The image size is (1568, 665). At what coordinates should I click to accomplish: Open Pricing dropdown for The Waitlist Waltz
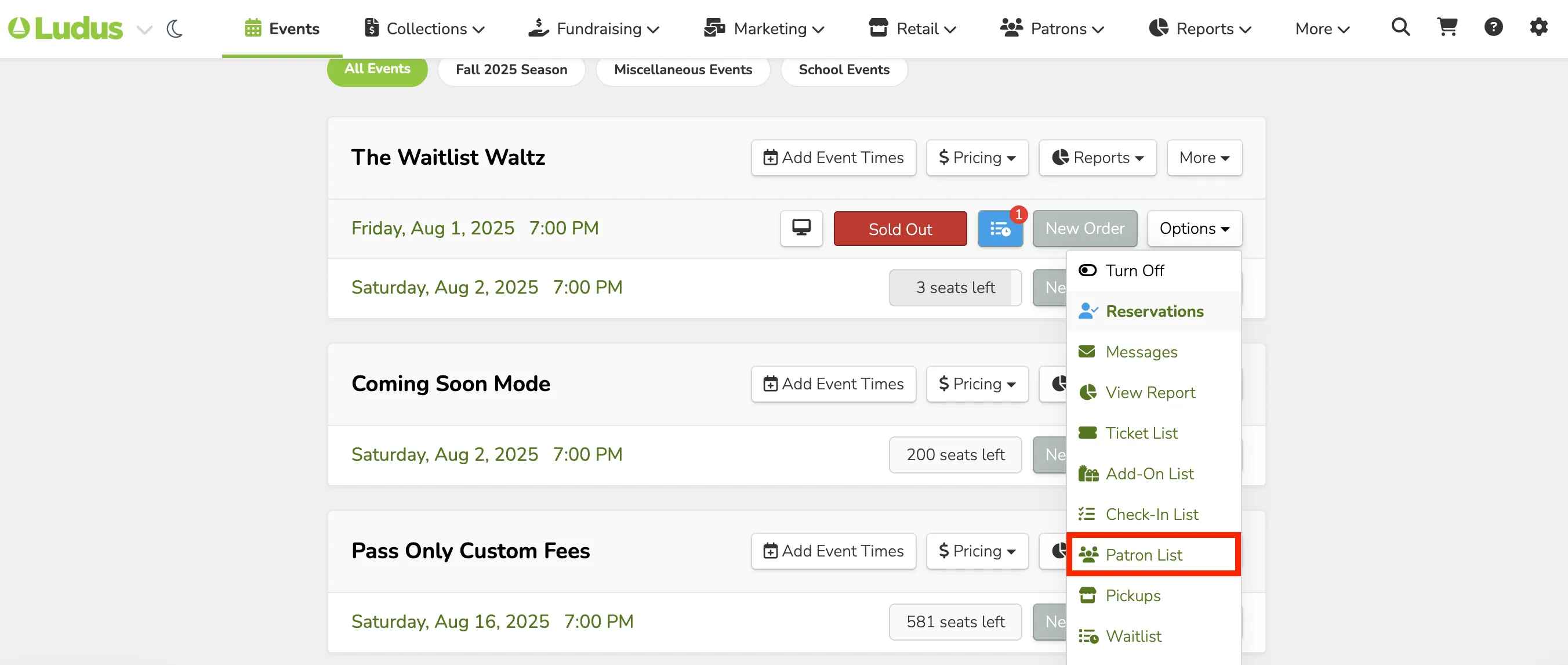(x=977, y=158)
